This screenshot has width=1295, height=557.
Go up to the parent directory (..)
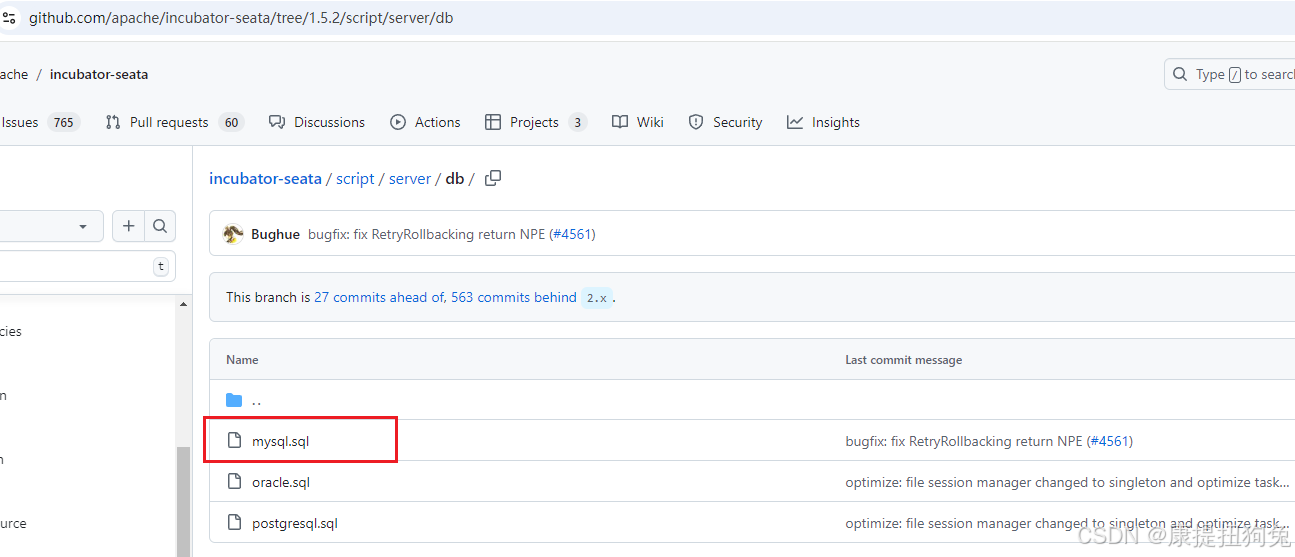coord(257,400)
